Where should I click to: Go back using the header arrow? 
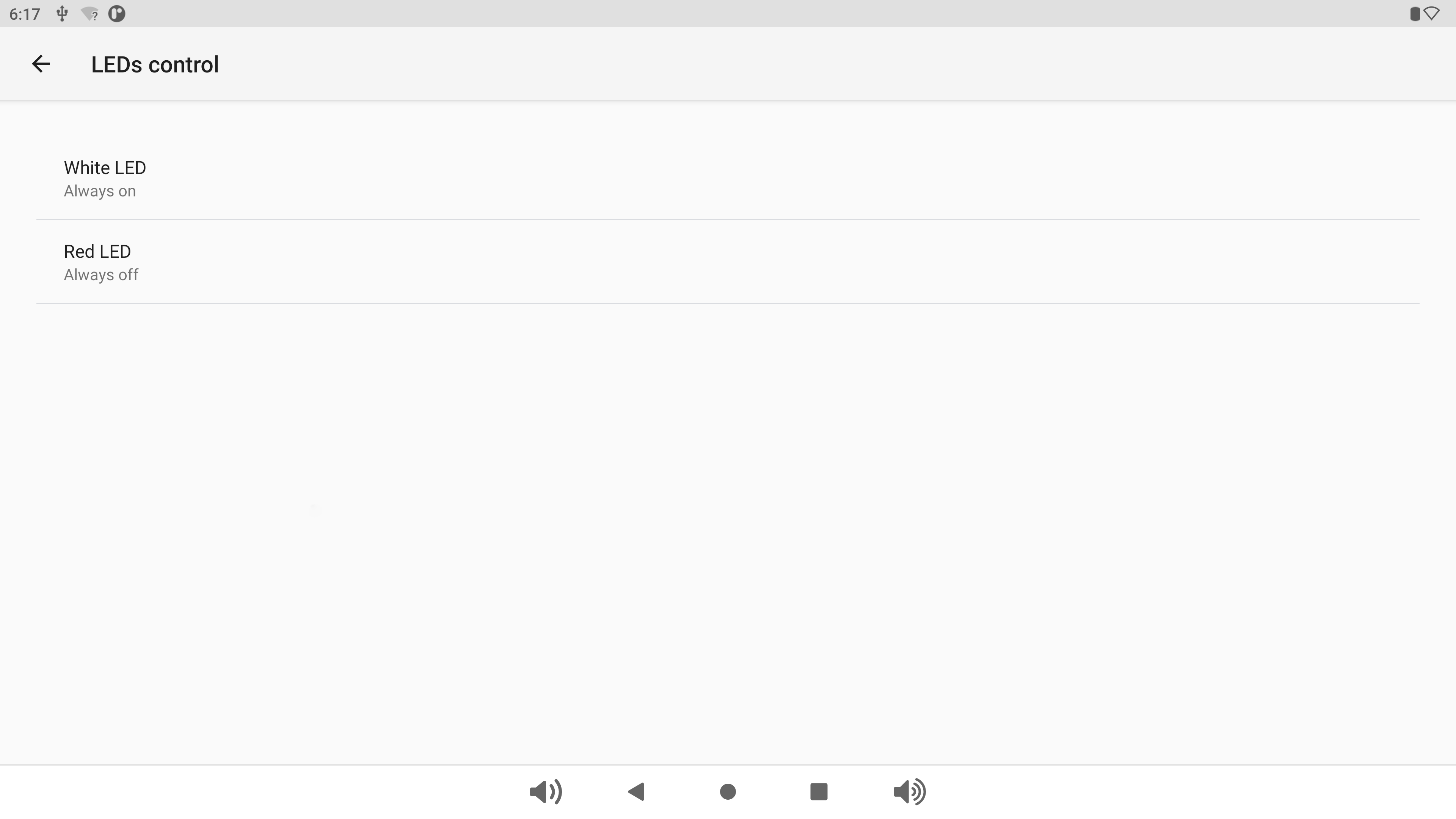[41, 64]
